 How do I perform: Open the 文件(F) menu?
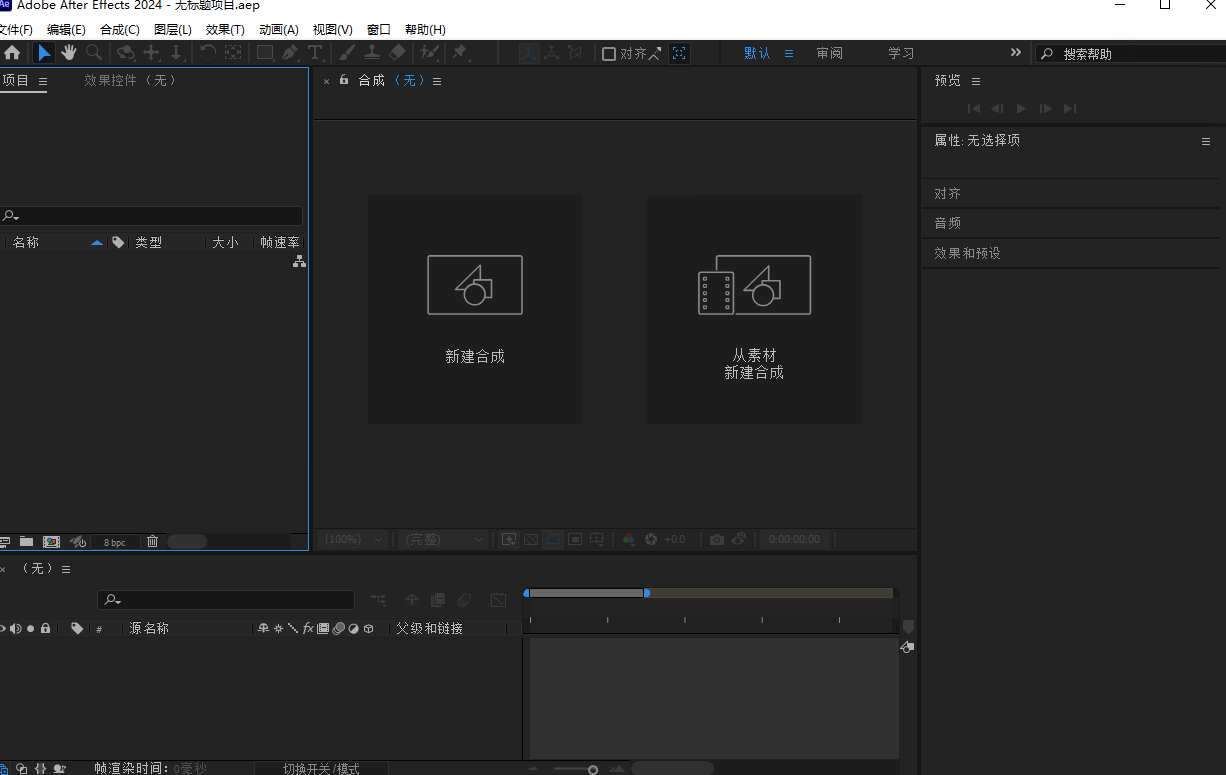[x=15, y=30]
